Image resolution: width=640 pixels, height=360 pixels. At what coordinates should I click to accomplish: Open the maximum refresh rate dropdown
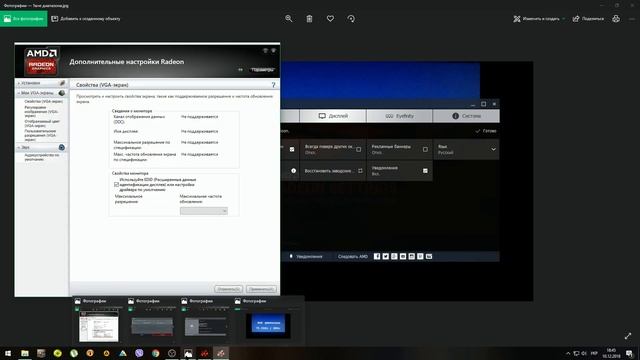point(204,211)
